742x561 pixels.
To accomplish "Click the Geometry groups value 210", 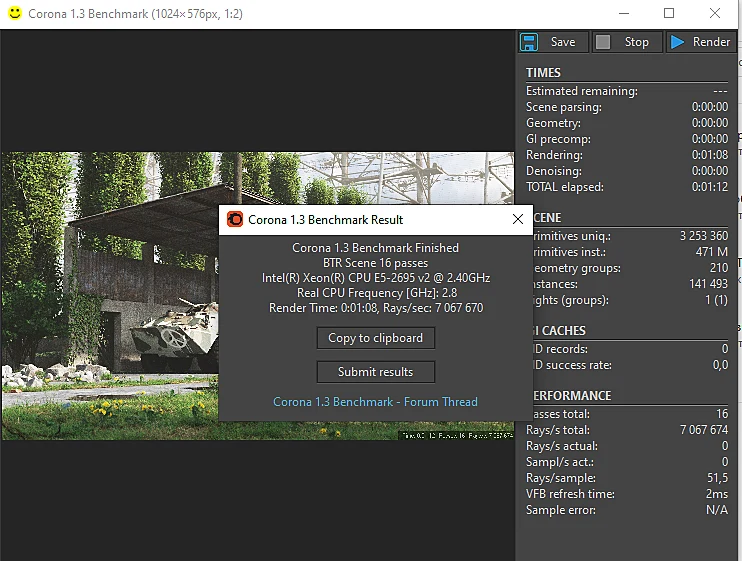I will coord(719,268).
